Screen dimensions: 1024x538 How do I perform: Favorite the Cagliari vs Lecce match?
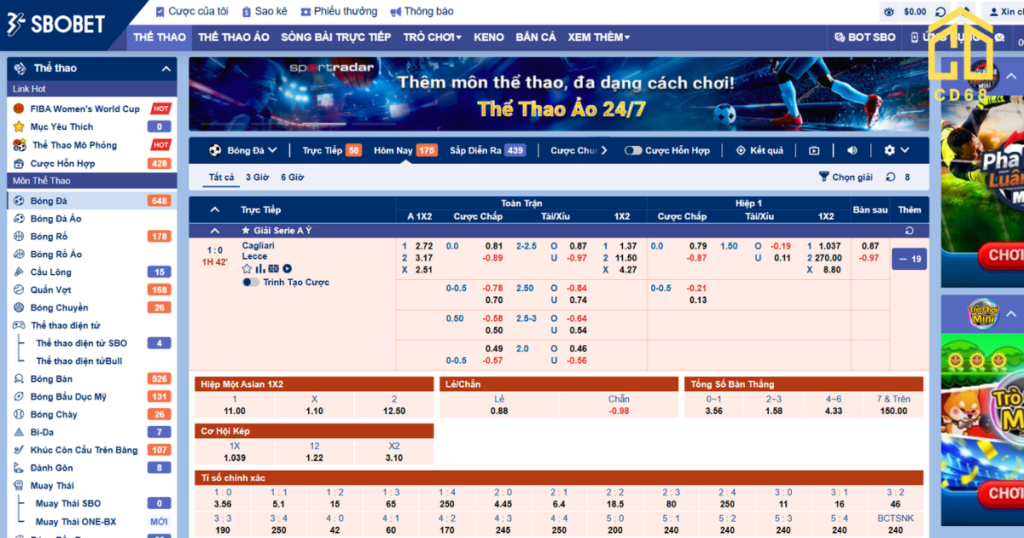coord(247,268)
